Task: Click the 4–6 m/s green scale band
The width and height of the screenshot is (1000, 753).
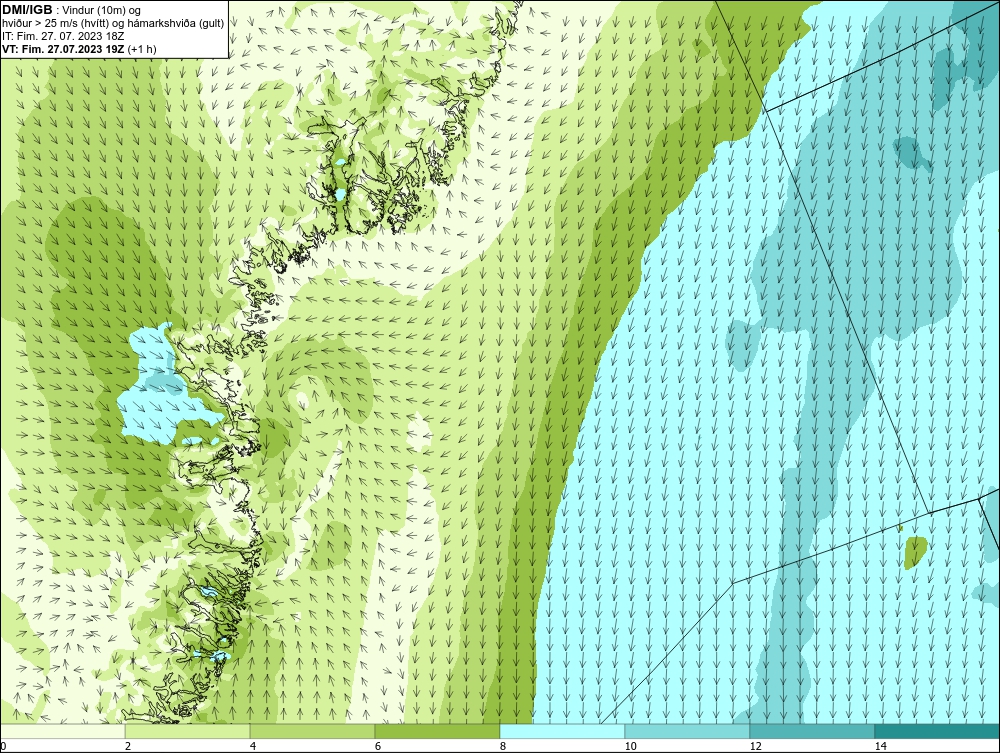Action: pos(312,731)
